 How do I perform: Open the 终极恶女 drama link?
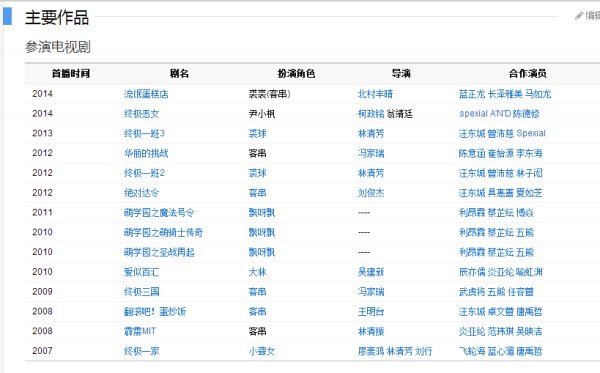(142, 114)
